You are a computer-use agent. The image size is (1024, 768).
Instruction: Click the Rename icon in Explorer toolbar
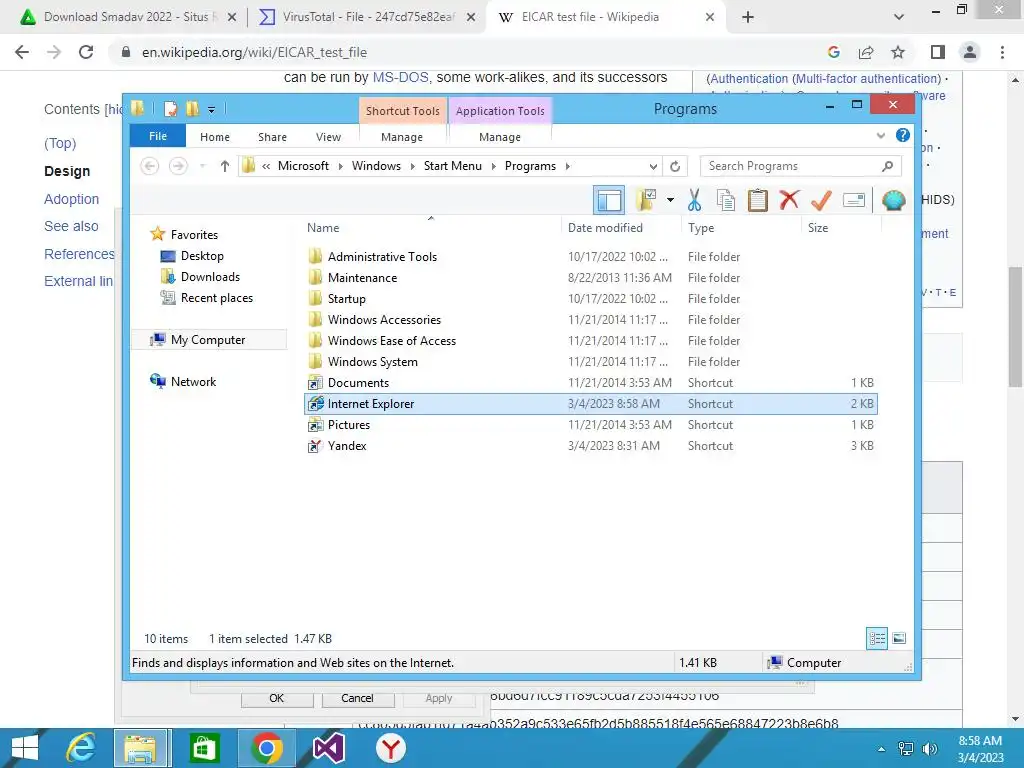[x=854, y=200]
